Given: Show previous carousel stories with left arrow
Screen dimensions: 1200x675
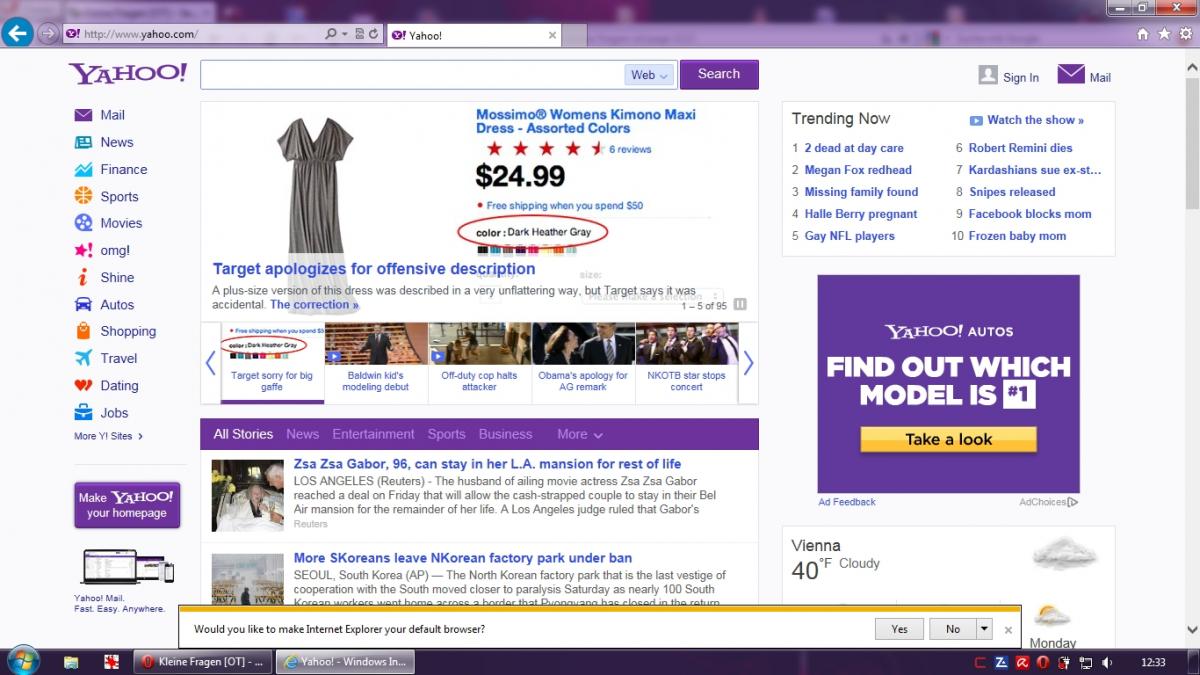Looking at the screenshot, I should [x=211, y=362].
